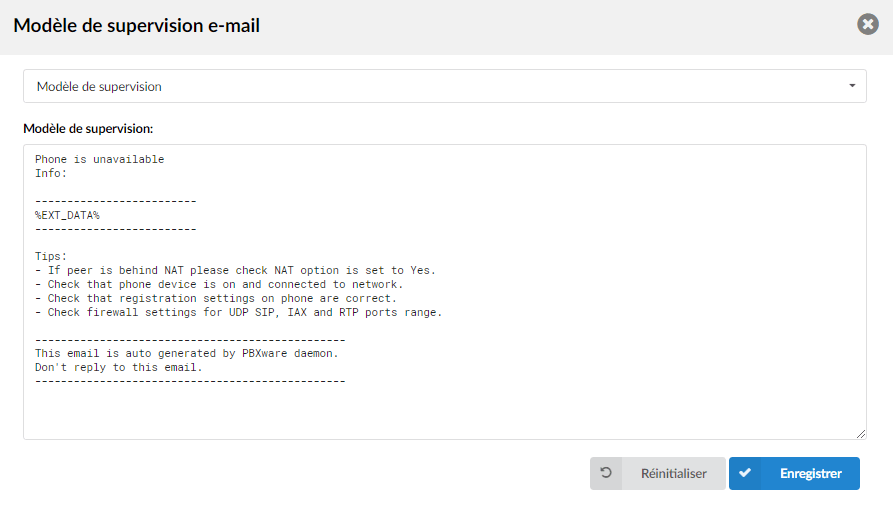Click the checkmark icon on Enregistrer
893x512 pixels.
(745, 473)
